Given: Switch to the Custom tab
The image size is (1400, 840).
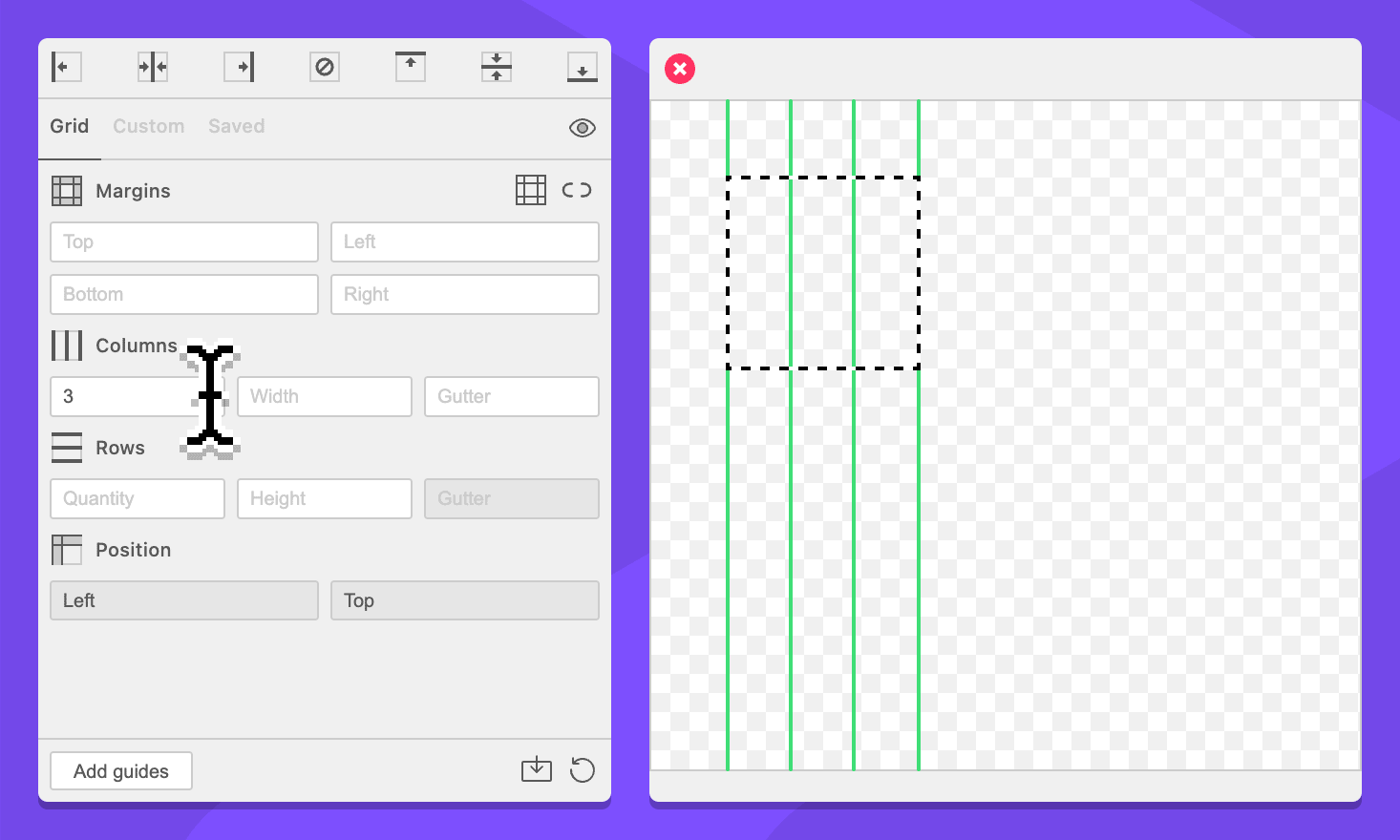Looking at the screenshot, I should click(149, 126).
